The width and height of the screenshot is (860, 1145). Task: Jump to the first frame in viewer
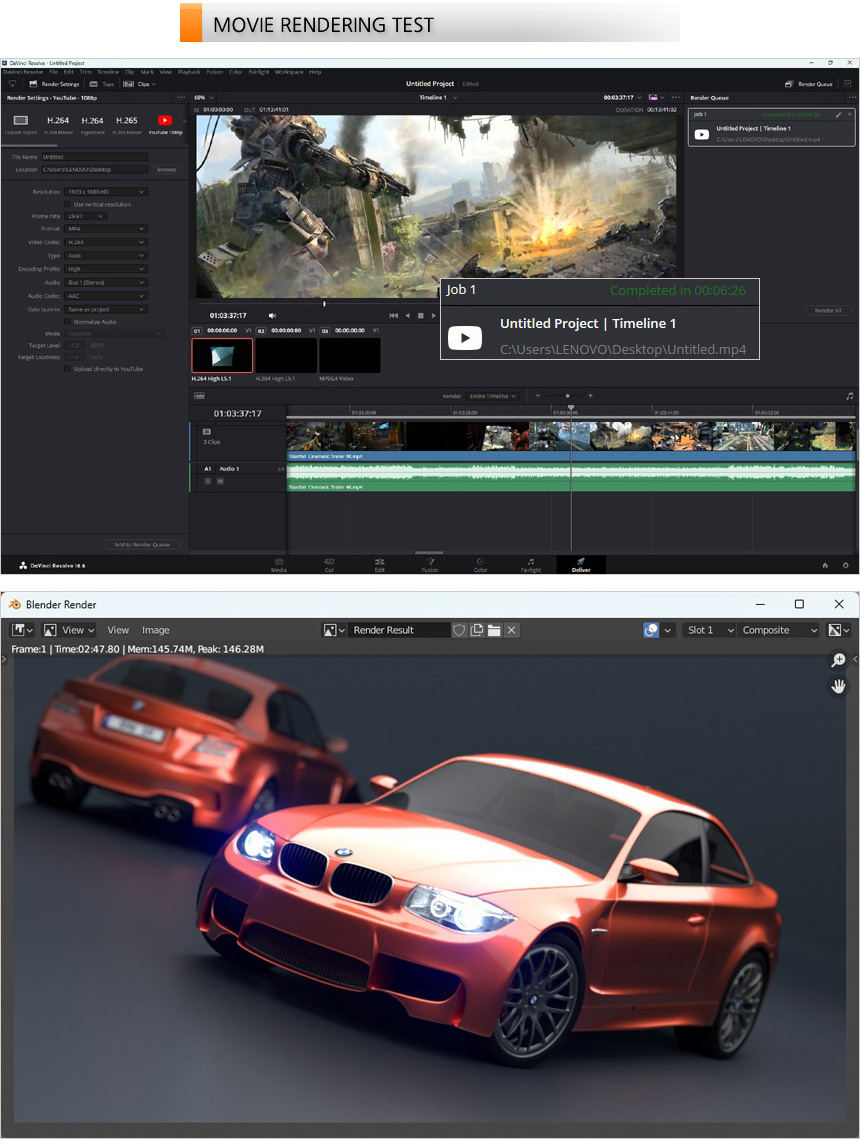tap(393, 315)
